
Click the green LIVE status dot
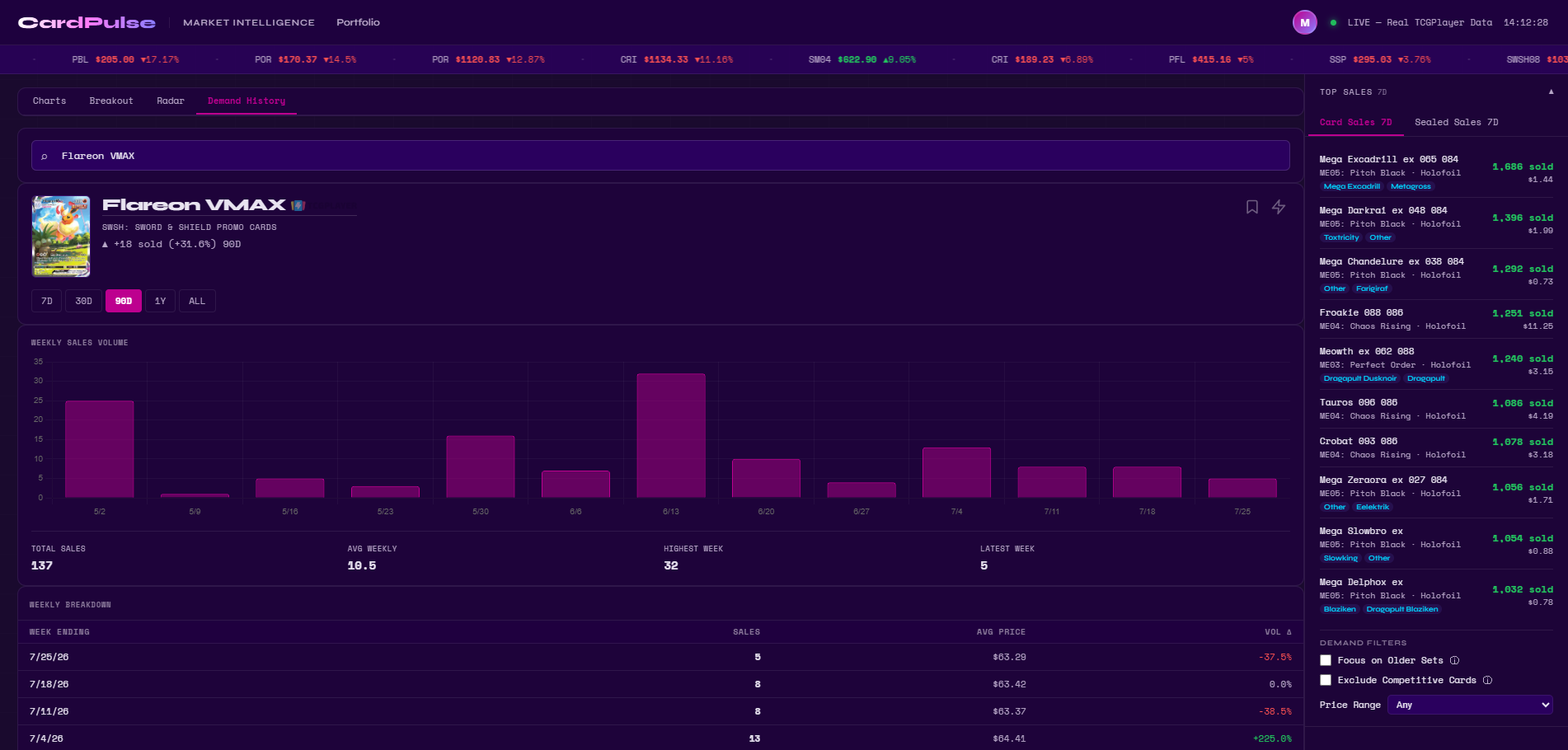click(x=1333, y=22)
